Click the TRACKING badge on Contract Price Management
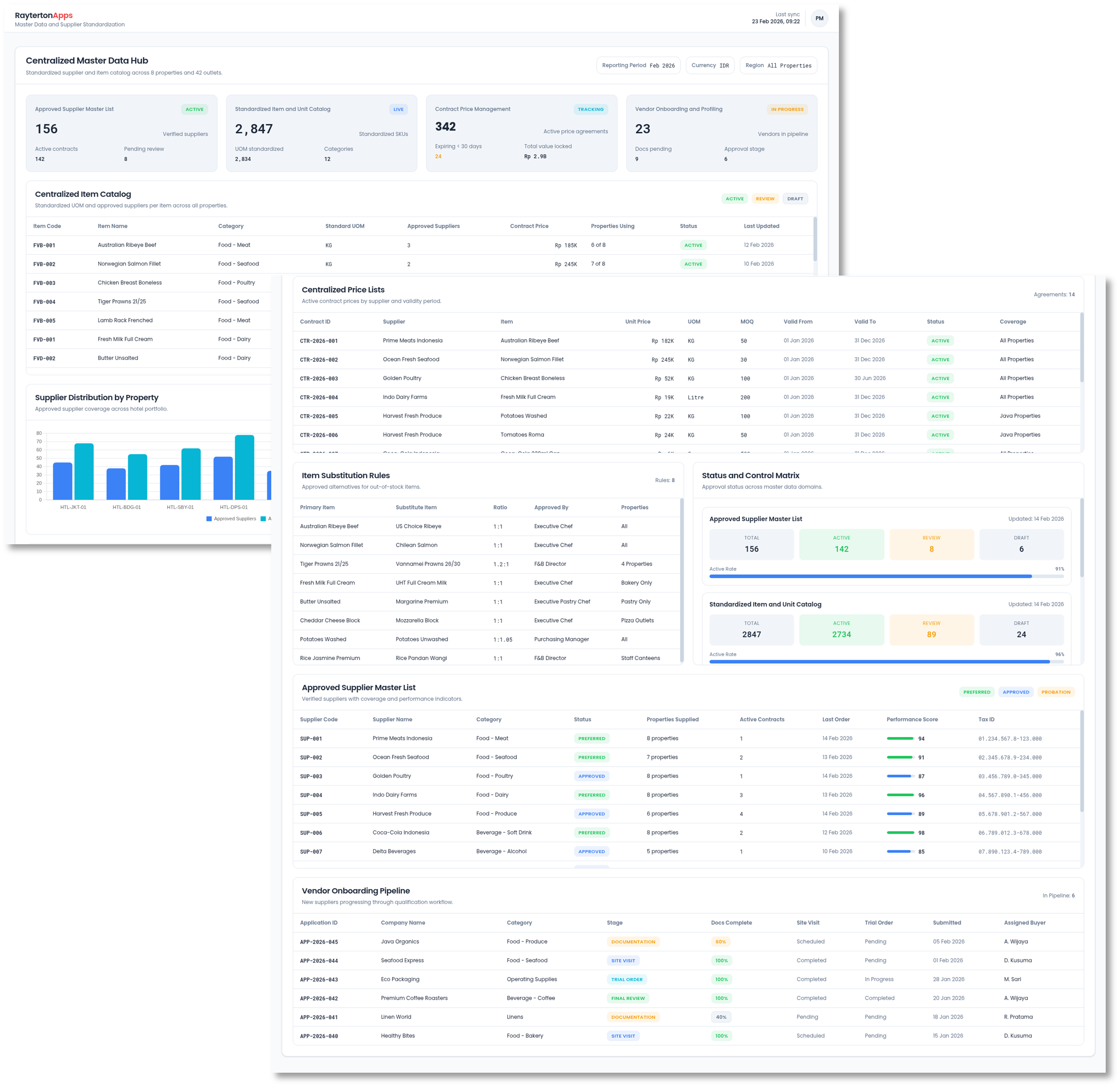Image resolution: width=1120 pixels, height=1087 pixels. point(591,109)
